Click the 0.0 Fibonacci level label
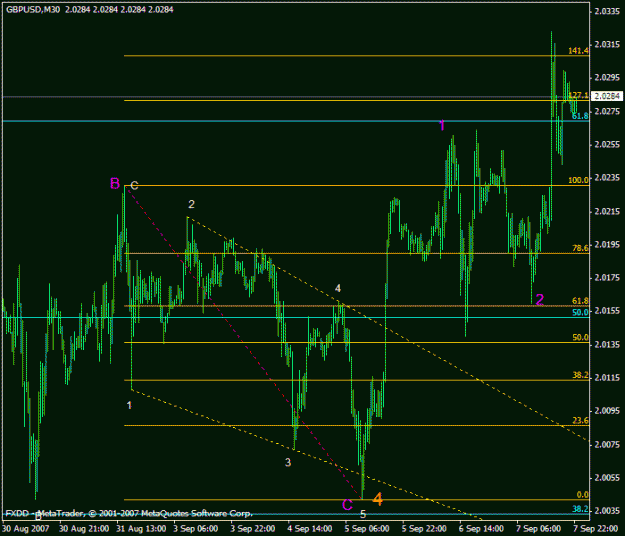This screenshot has width=625, height=536. [582, 495]
